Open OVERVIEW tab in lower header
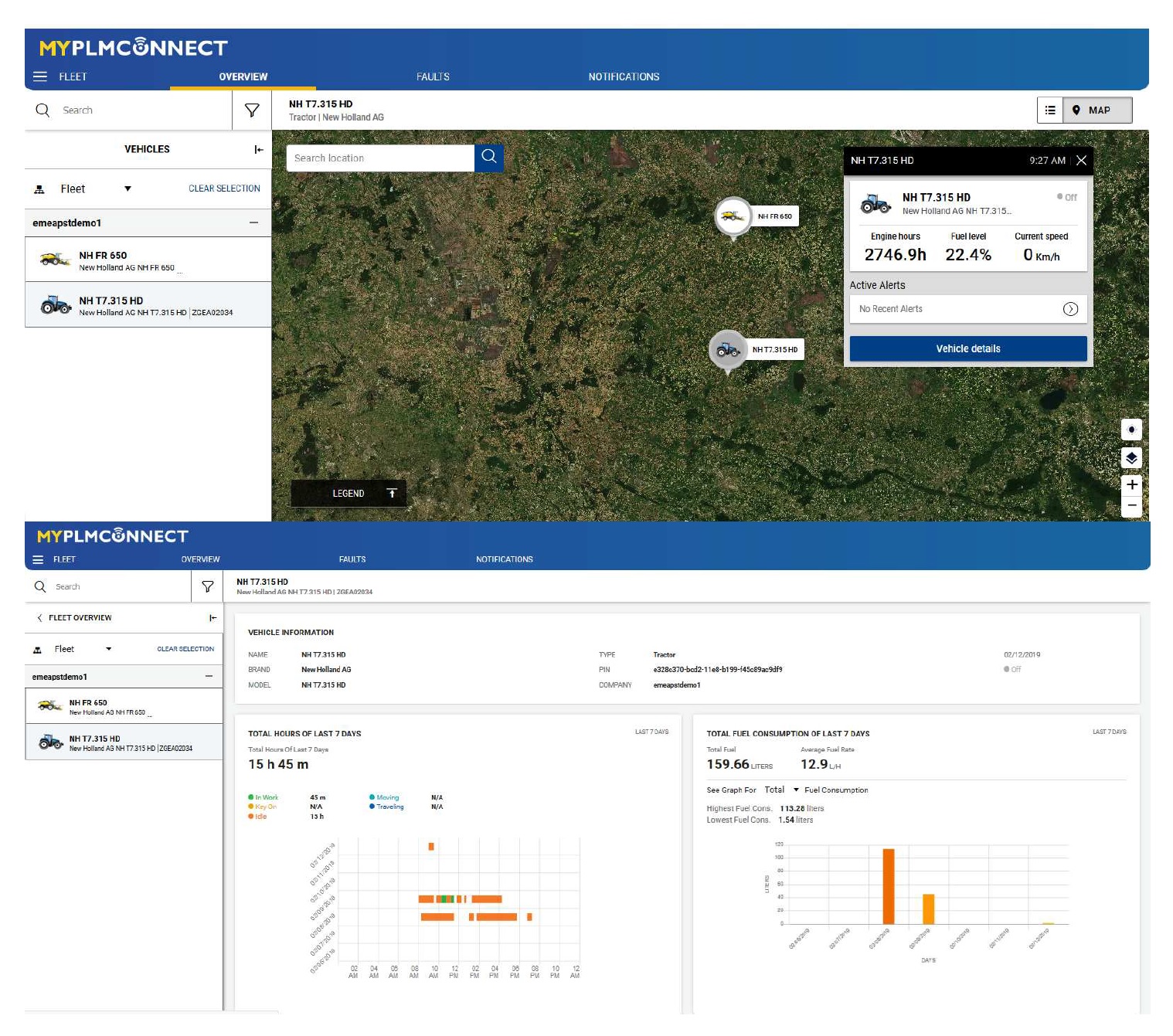Image resolution: width=1173 pixels, height=1036 pixels. tap(200, 559)
